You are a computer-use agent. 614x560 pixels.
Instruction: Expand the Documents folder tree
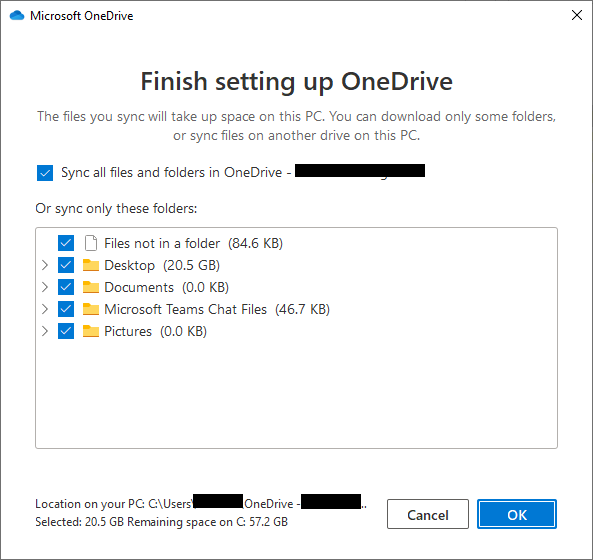point(44,287)
